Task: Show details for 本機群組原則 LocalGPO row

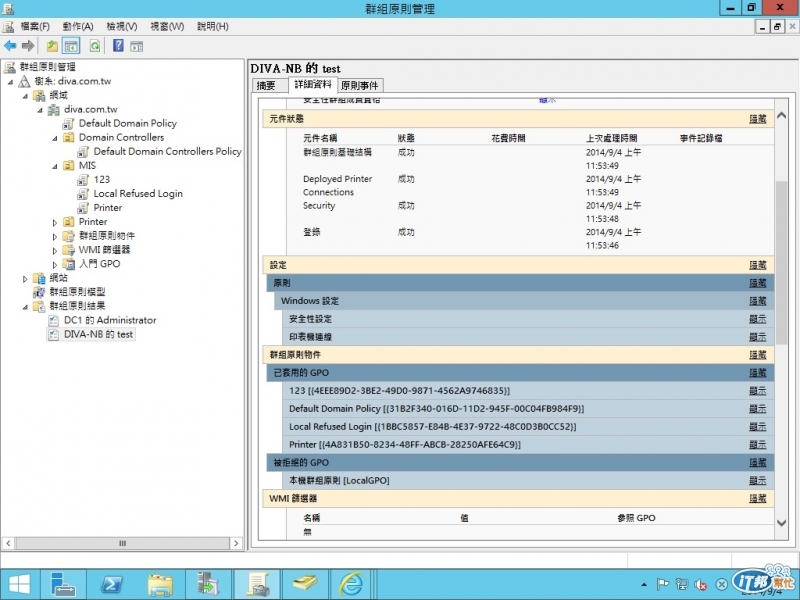Action: [758, 481]
